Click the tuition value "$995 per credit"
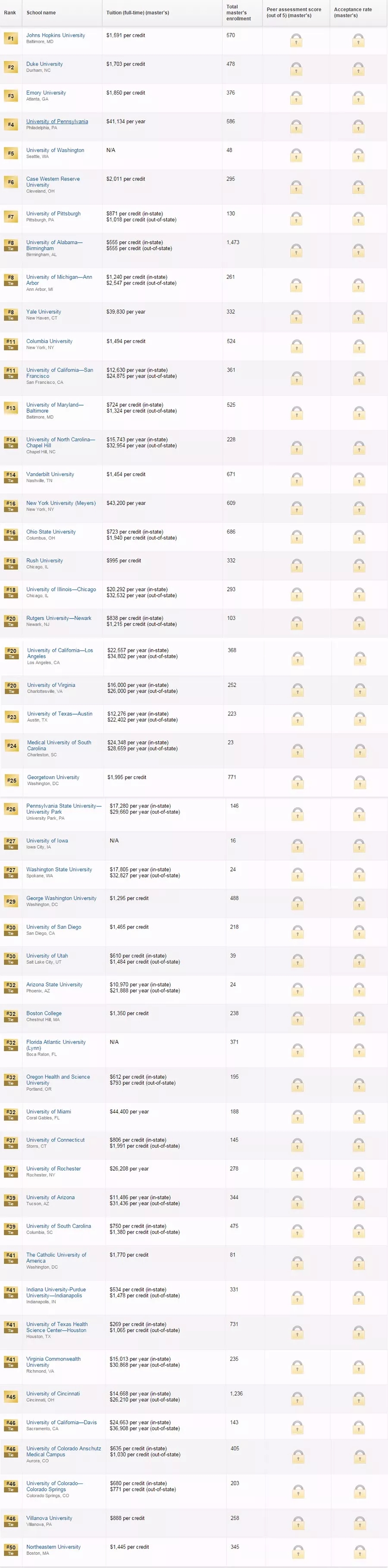 pyautogui.click(x=124, y=561)
